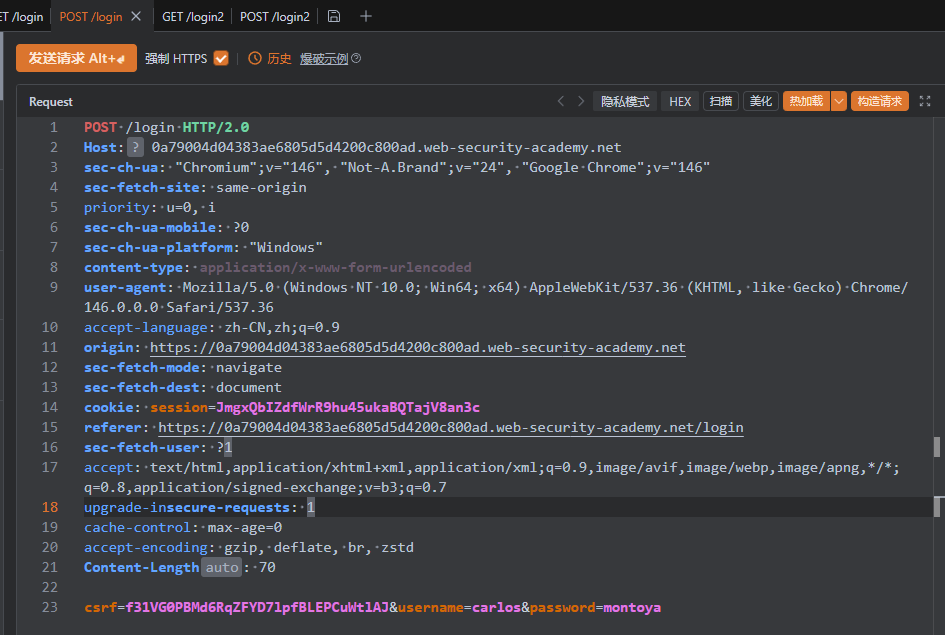
Task: Click the editor vertical scrollbar thumb
Action: [x=937, y=446]
